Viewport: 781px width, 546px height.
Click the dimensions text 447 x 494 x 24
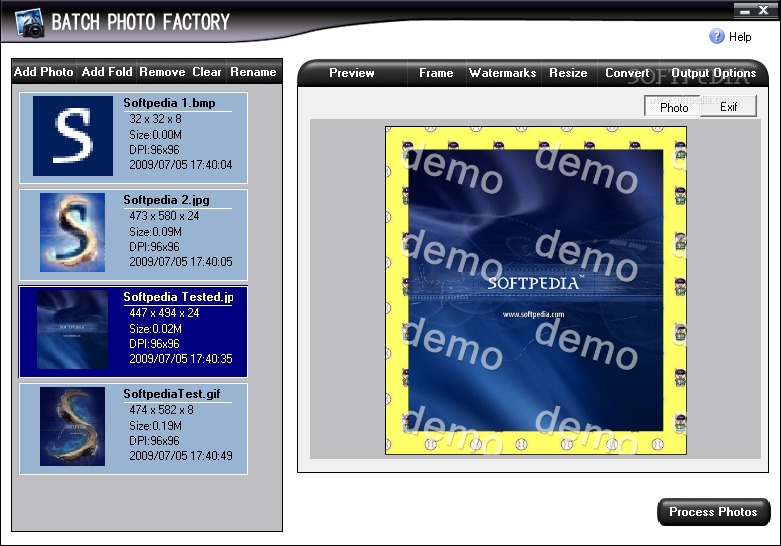[164, 313]
